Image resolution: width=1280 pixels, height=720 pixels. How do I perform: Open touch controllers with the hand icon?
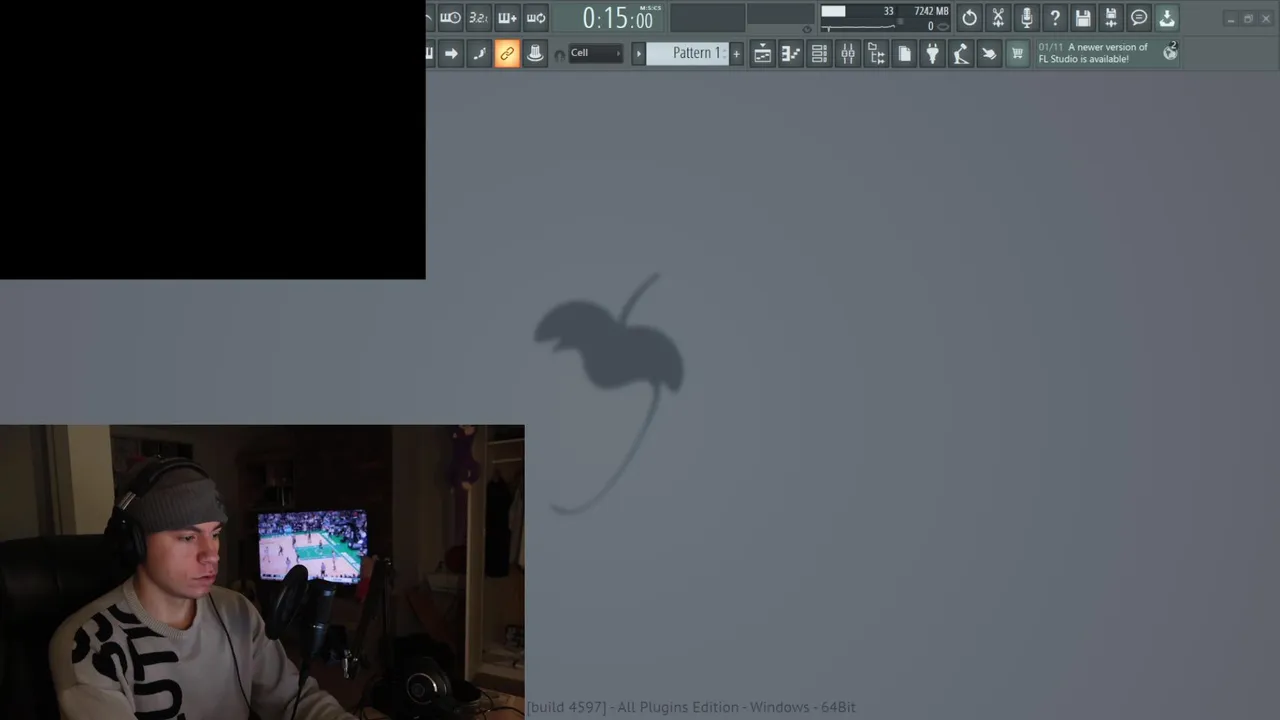click(x=989, y=54)
